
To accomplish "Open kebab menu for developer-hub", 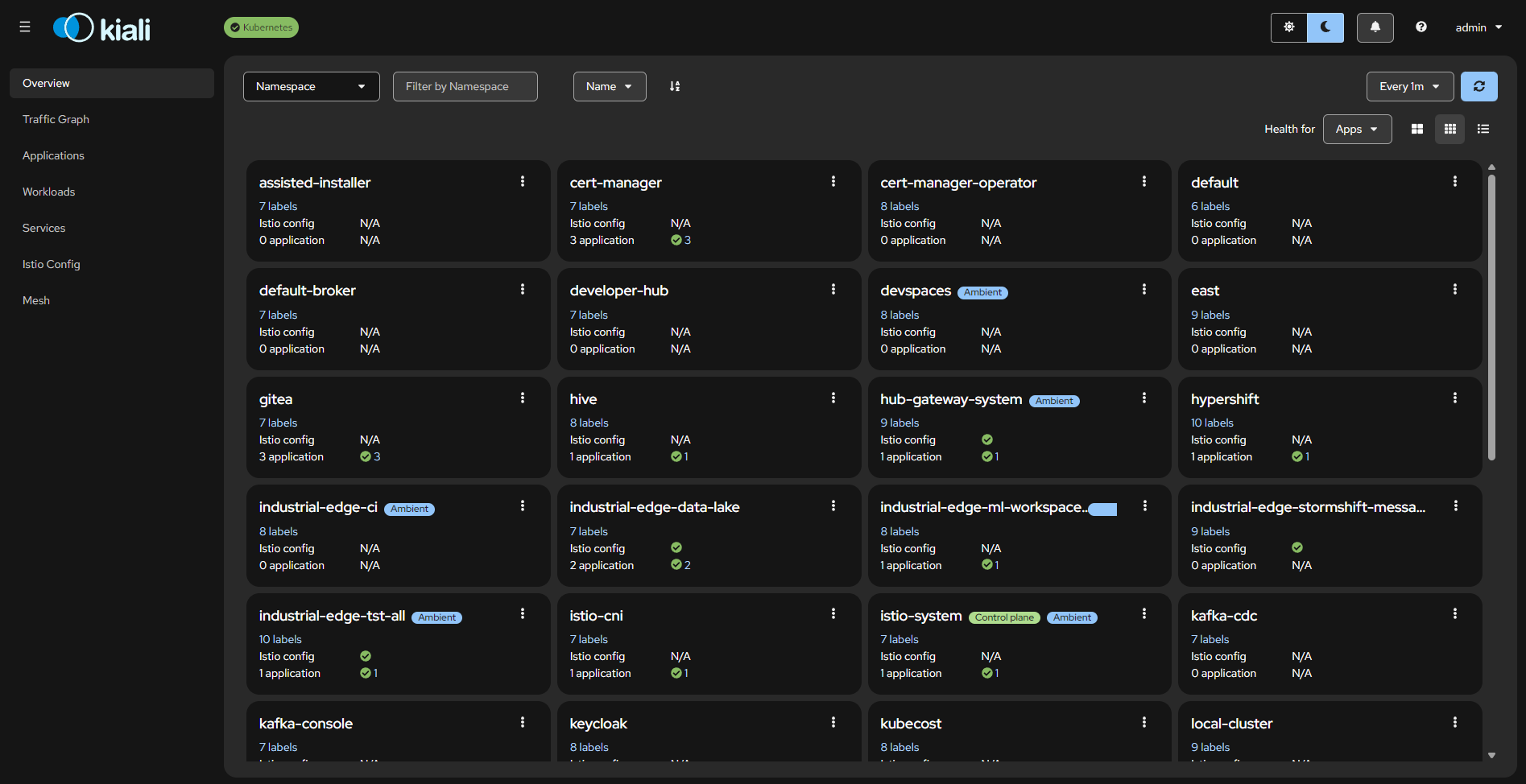I will [833, 289].
